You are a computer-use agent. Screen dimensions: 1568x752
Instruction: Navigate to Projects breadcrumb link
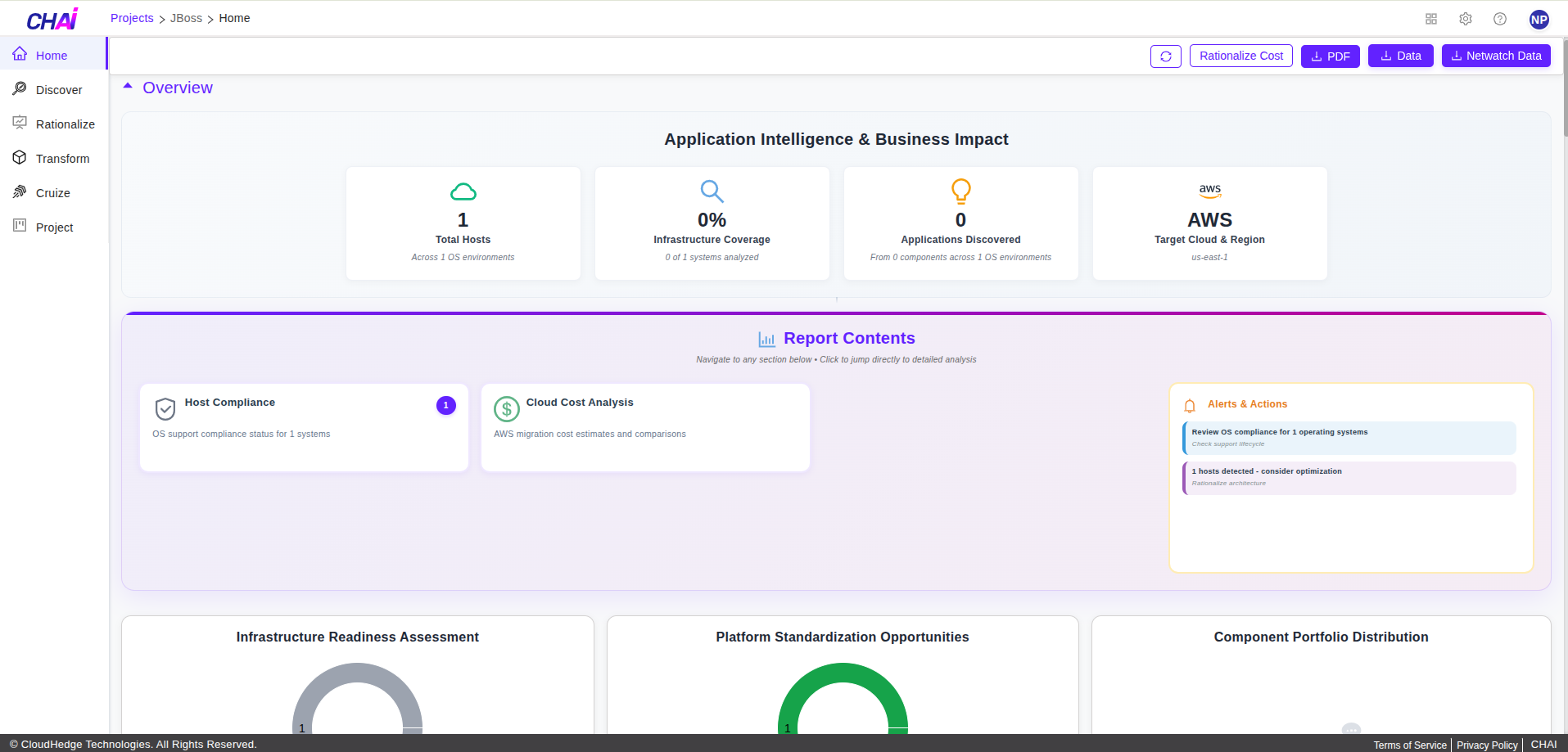[132, 18]
